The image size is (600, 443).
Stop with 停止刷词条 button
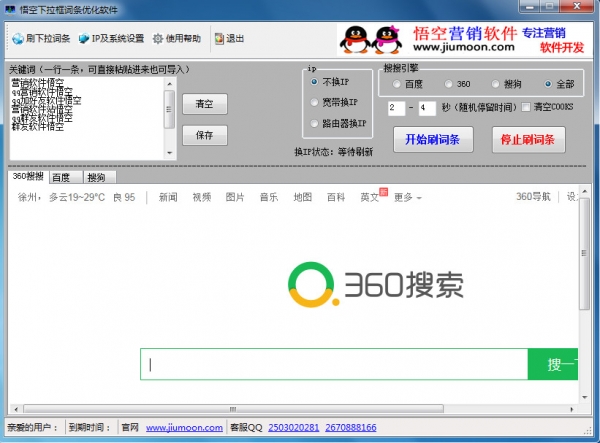click(x=528, y=140)
